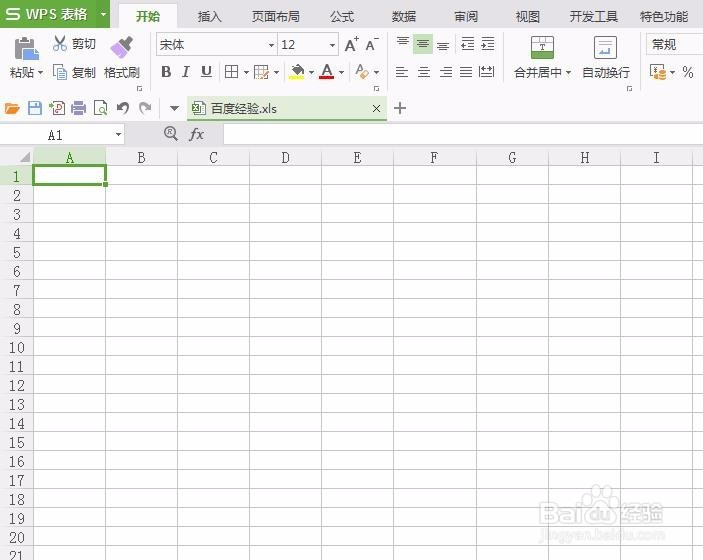Click the 百度经验.xls document tab
The width and height of the screenshot is (703, 560).
(x=287, y=109)
